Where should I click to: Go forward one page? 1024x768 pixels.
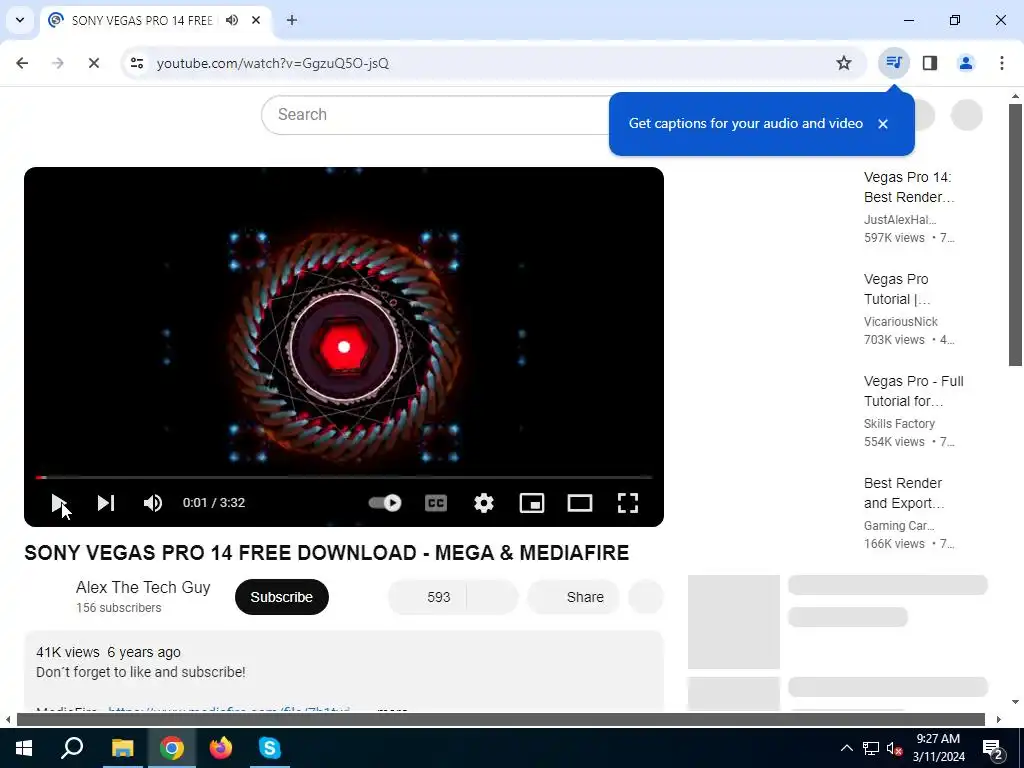(58, 63)
